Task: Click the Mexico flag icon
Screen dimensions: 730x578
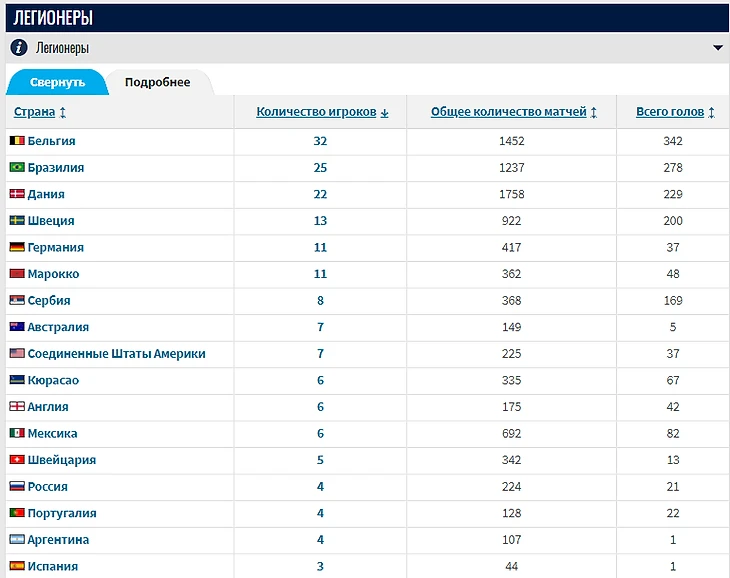Action: tap(17, 433)
